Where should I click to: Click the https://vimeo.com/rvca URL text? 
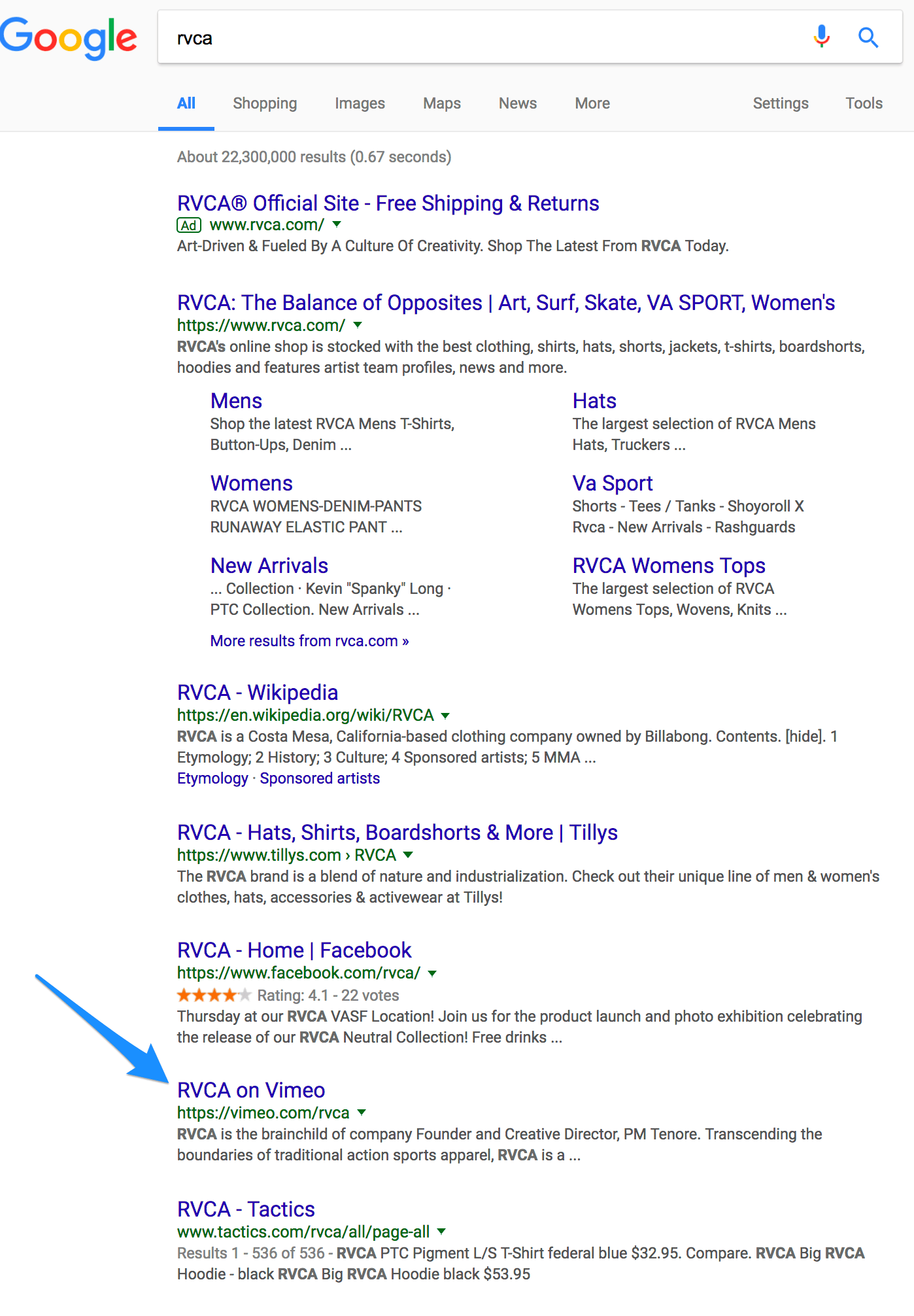[x=263, y=1113]
